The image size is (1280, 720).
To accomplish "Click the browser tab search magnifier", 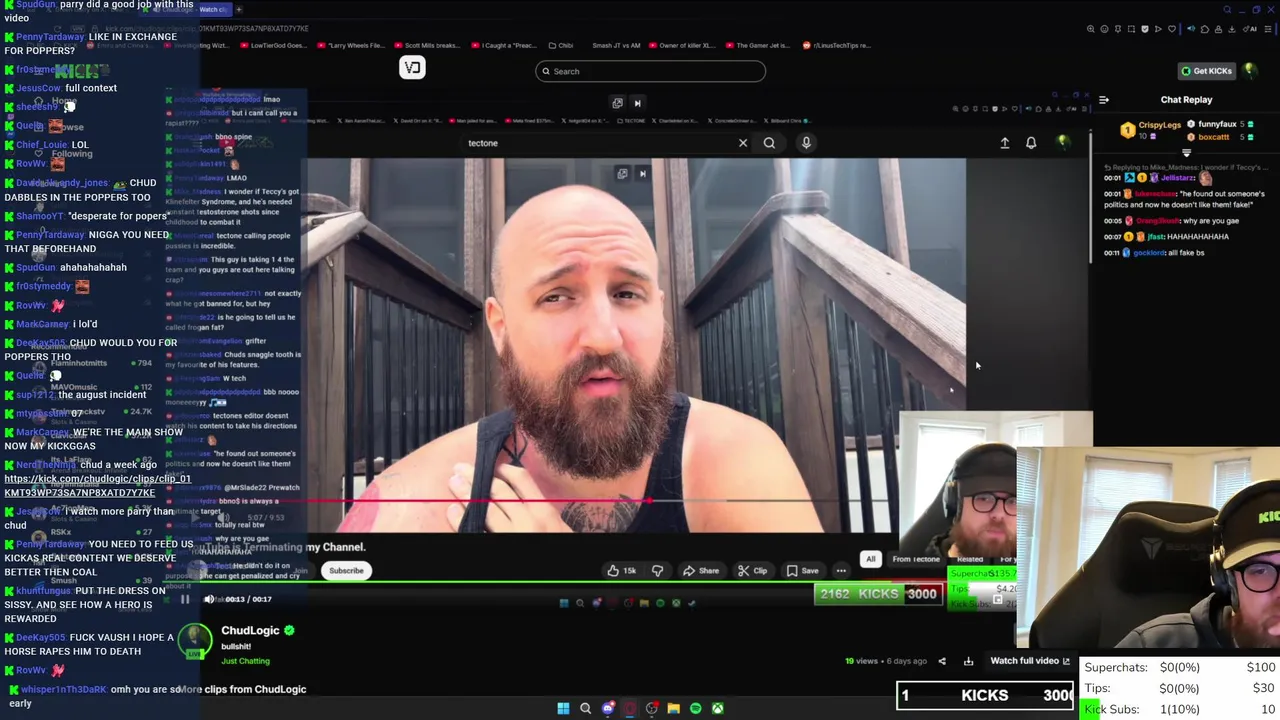I will [1227, 10].
